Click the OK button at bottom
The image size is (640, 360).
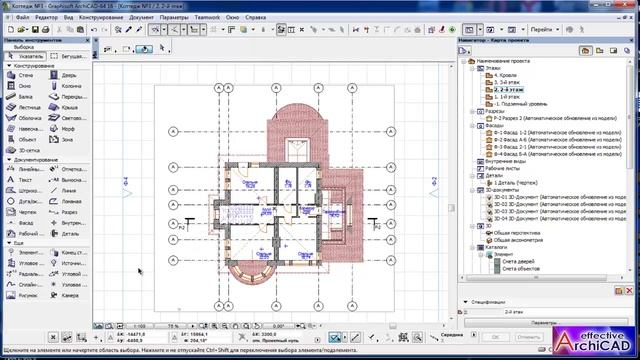point(495,337)
